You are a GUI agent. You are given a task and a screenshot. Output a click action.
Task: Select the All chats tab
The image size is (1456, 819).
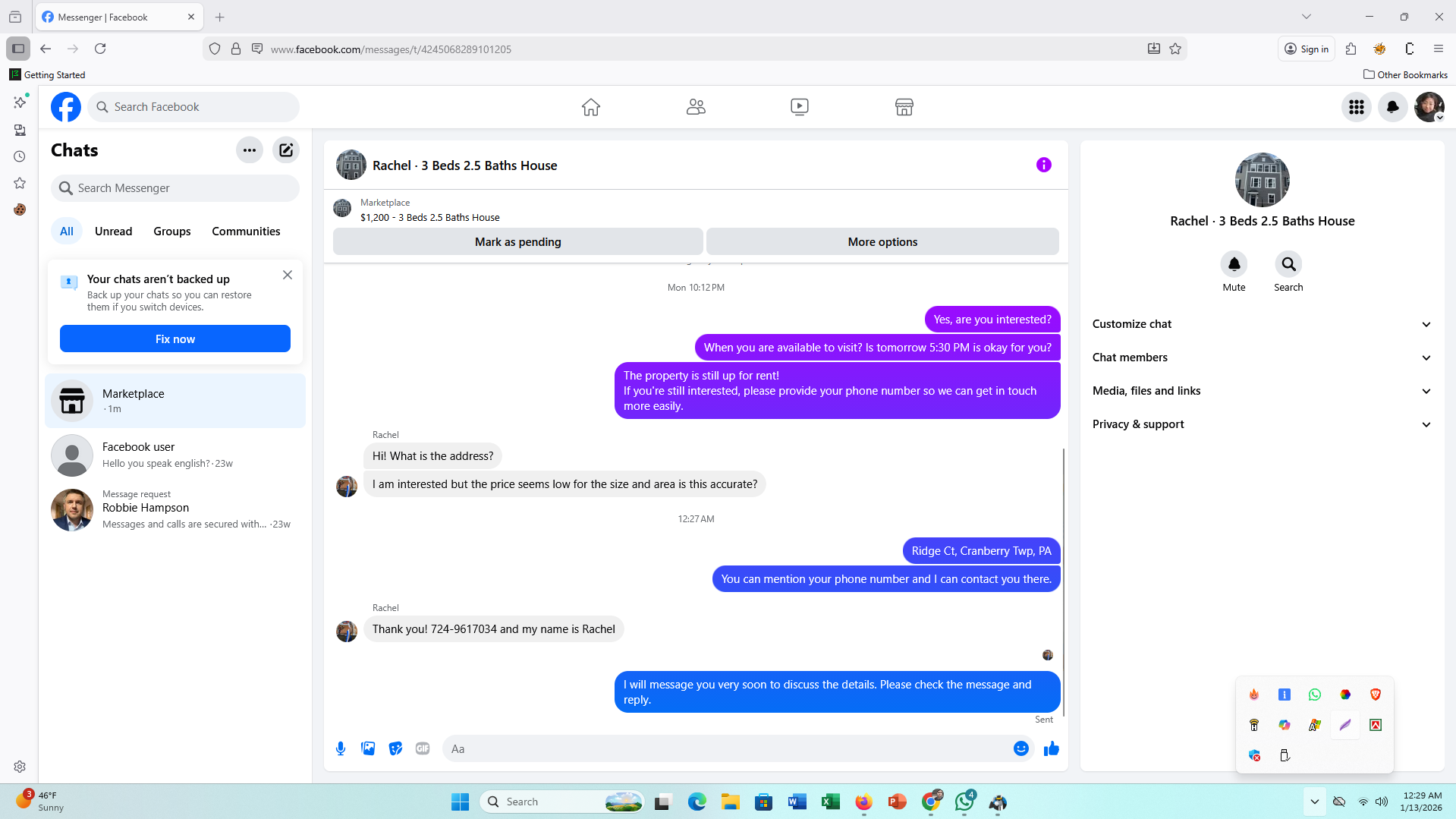[x=67, y=232]
